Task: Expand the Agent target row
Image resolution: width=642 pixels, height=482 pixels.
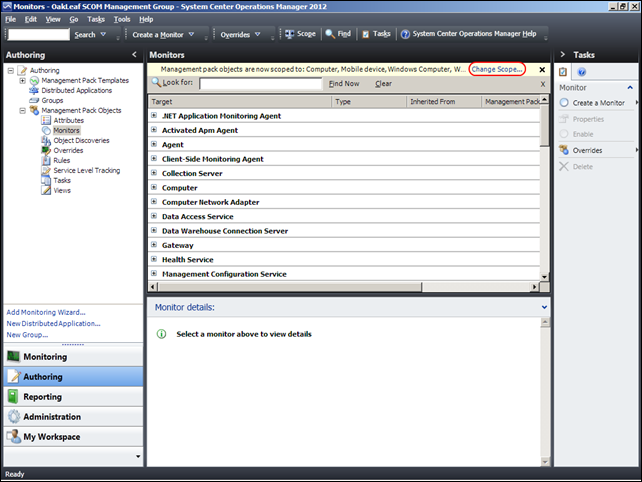Action: [154, 144]
